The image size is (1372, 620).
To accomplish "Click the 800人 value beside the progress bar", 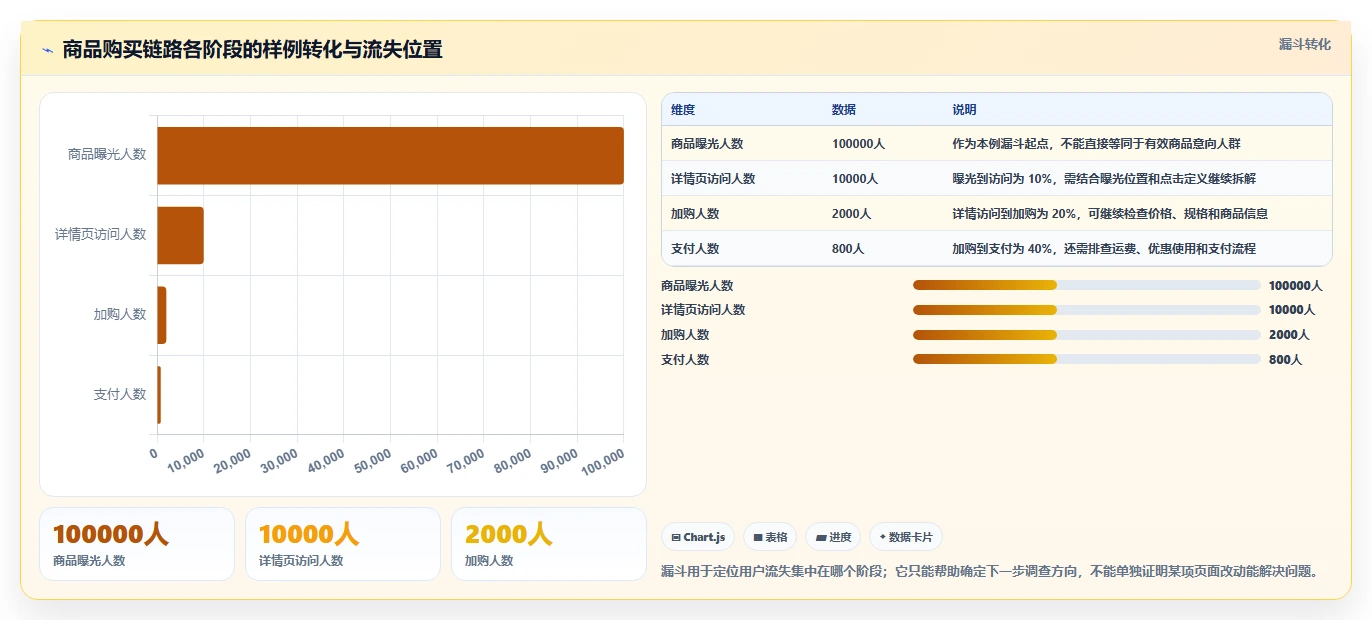I will tap(1285, 359).
